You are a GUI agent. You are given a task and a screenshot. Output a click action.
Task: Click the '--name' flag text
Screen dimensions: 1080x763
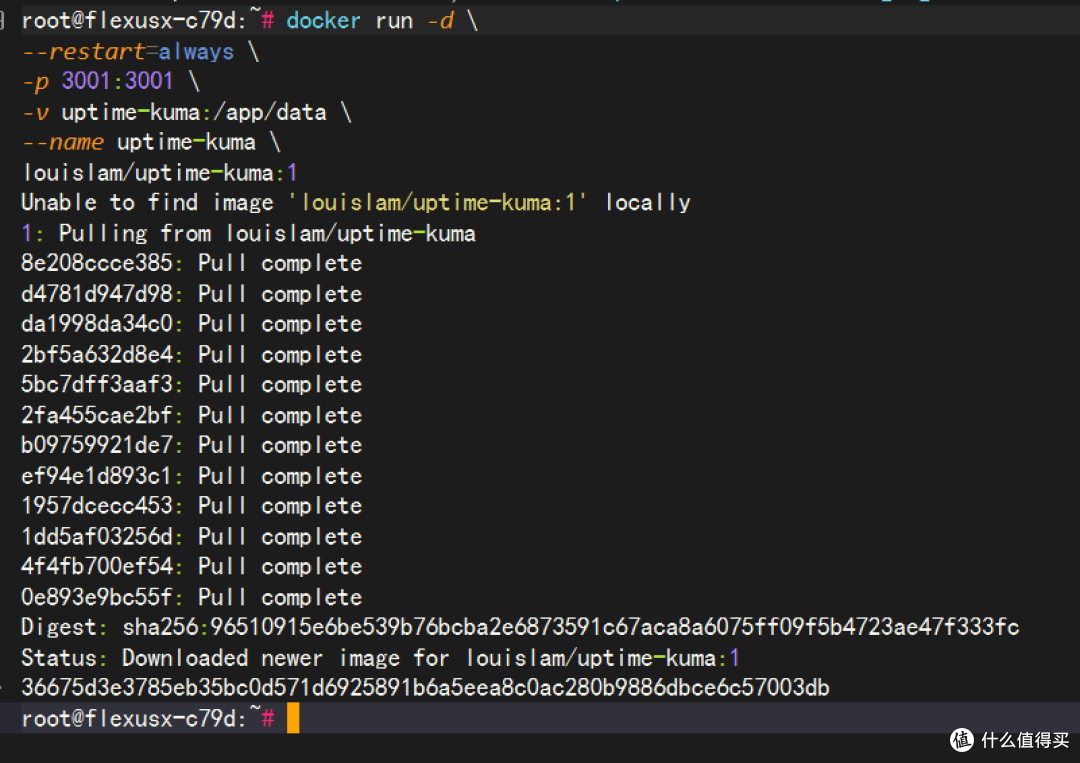[63, 143]
